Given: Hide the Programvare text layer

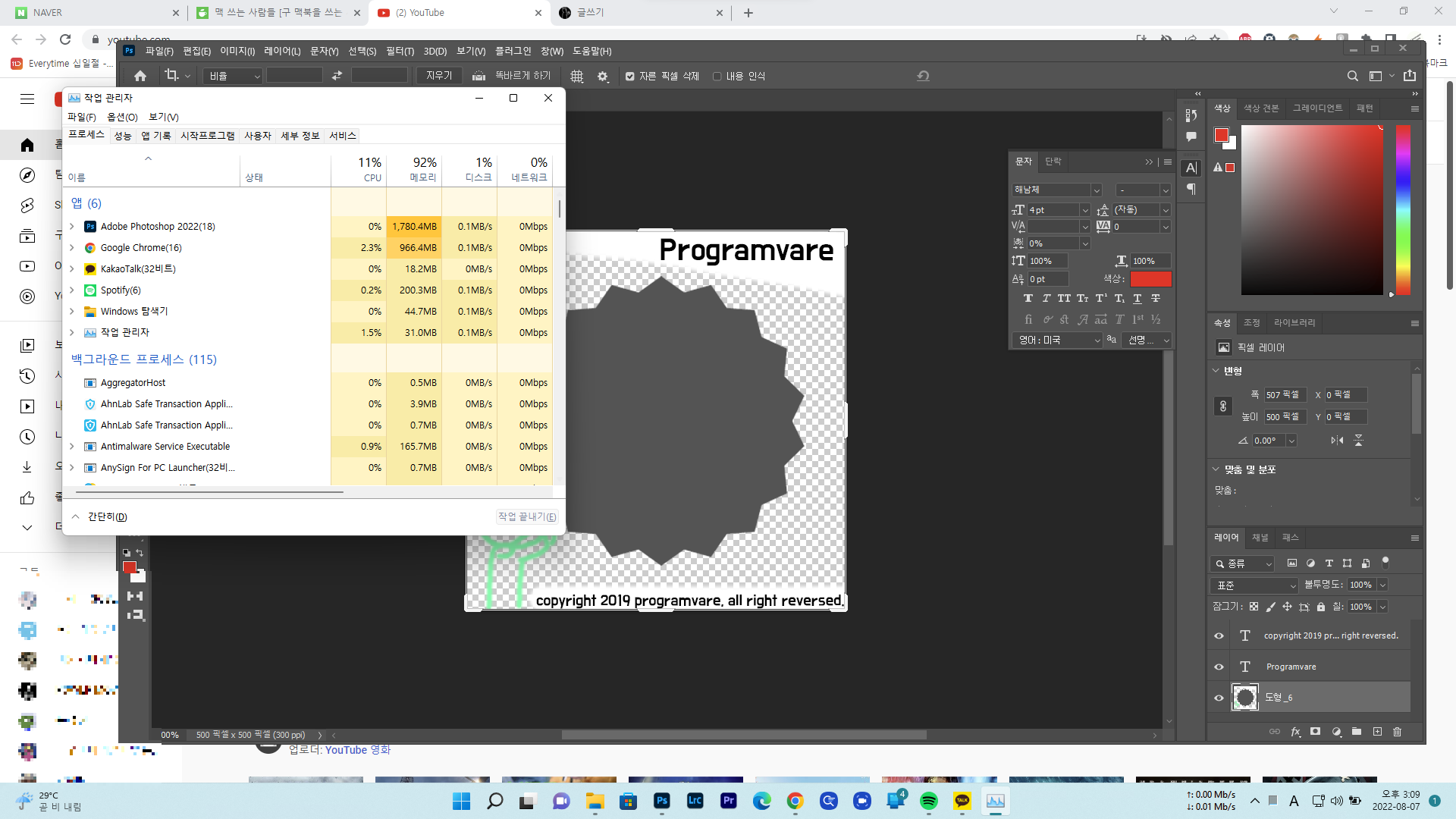Looking at the screenshot, I should click(1219, 667).
